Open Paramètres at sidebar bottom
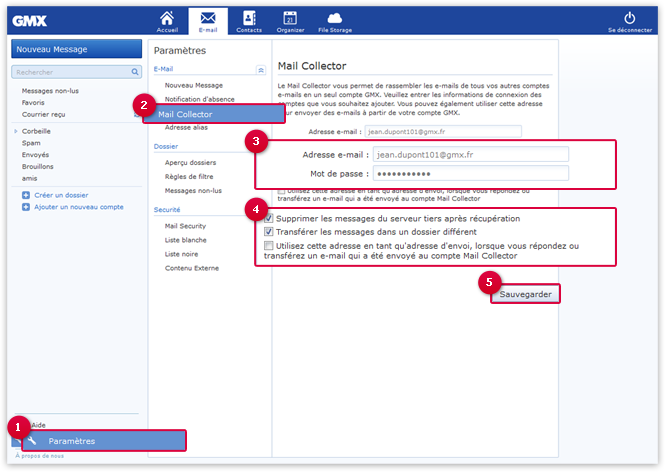Viewport: 665px width, 472px height. click(104, 441)
